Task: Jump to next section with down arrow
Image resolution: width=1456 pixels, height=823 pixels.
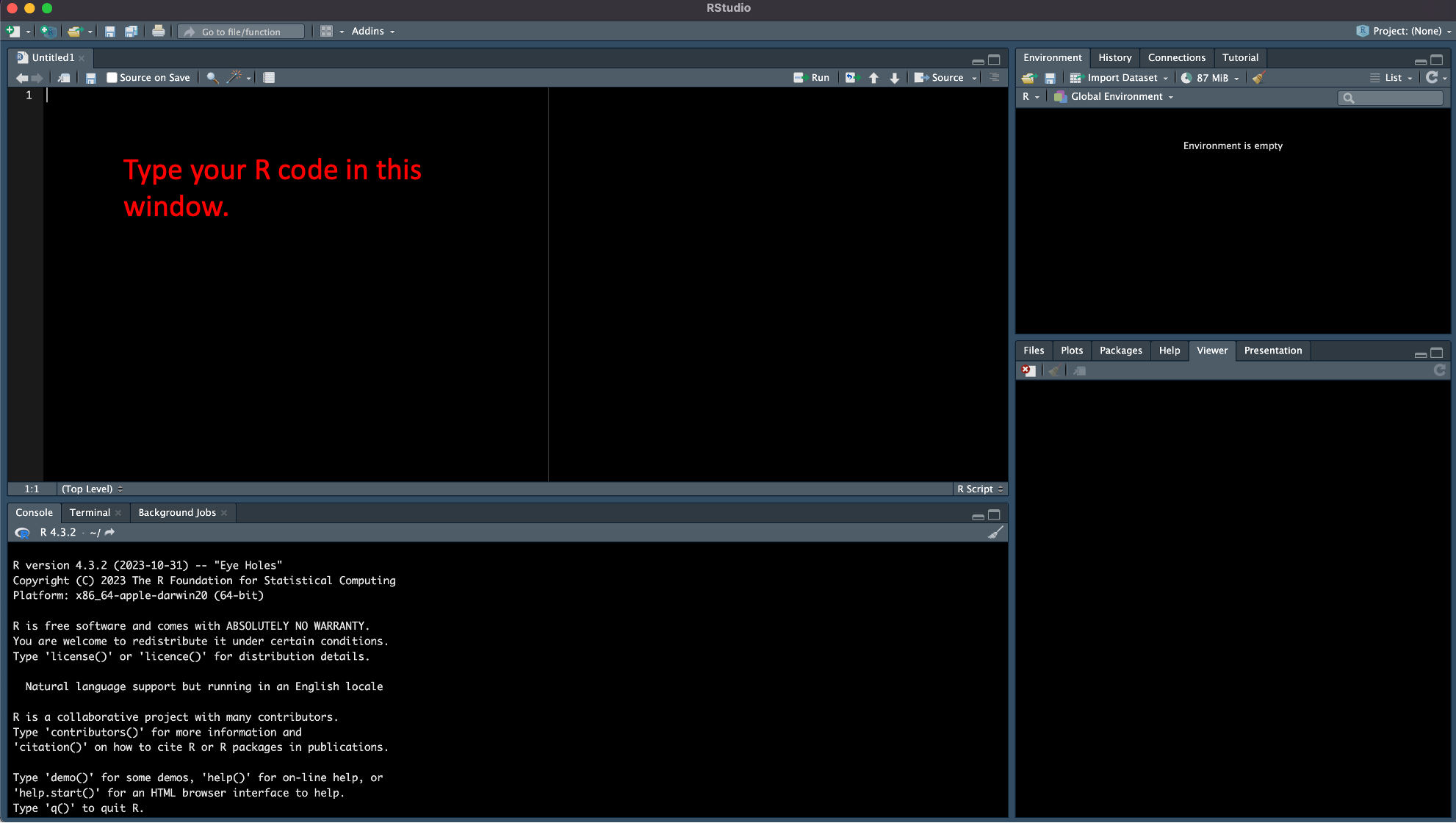Action: 894,78
